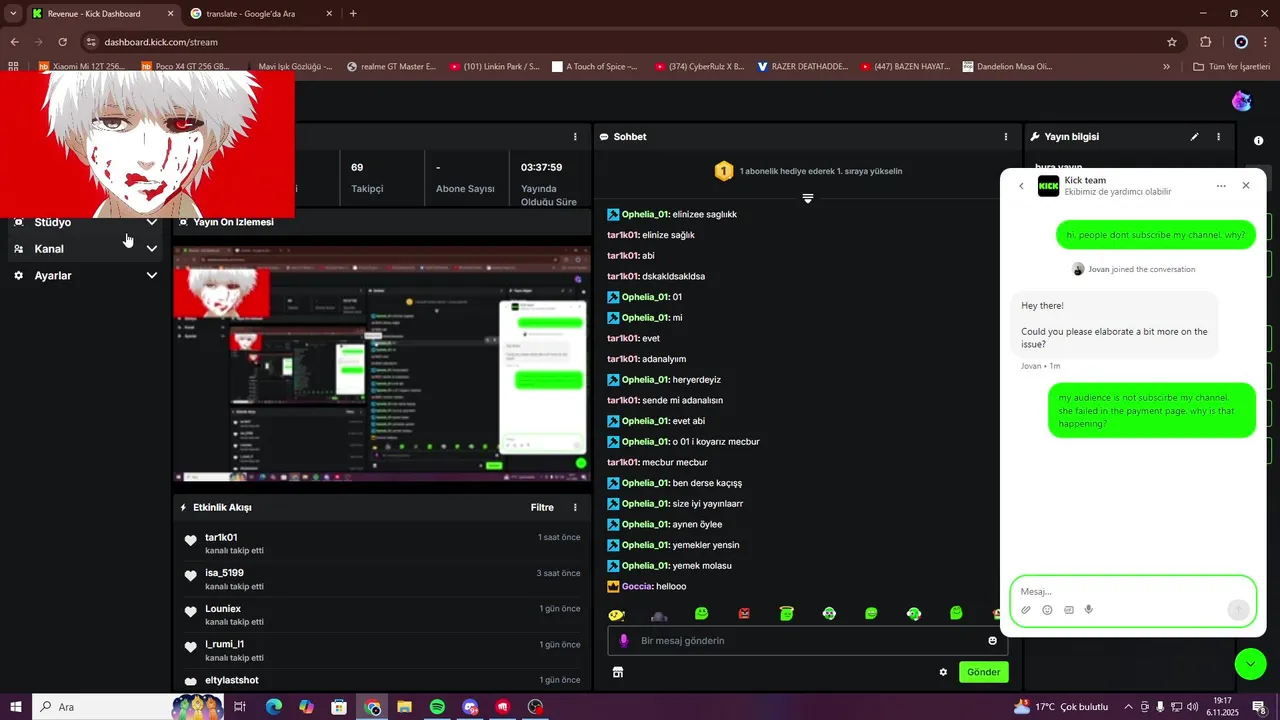Click the green Gönder button
This screenshot has height=720, width=1280.
point(983,672)
